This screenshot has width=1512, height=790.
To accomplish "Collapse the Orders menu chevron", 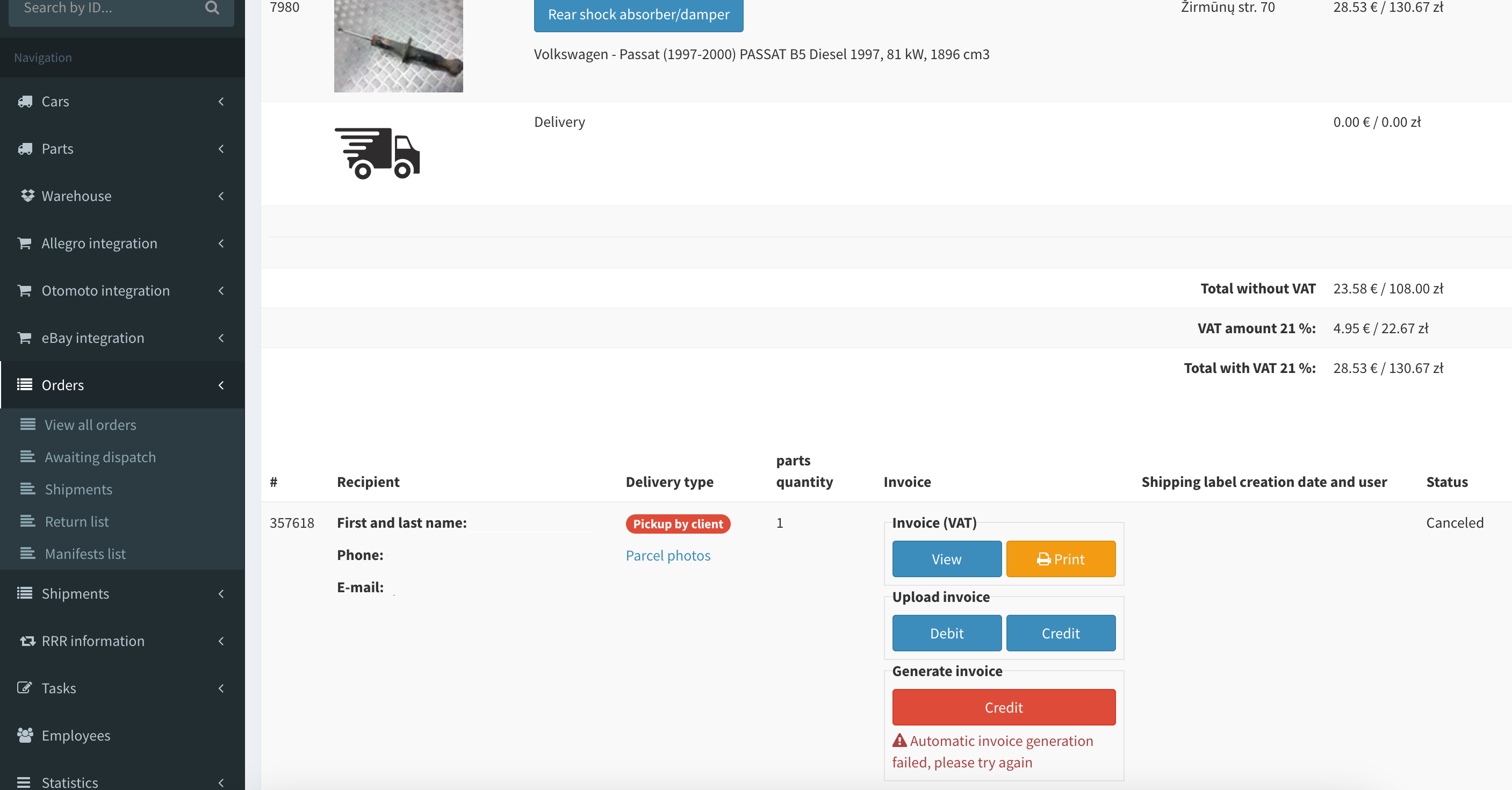I will coord(221,385).
